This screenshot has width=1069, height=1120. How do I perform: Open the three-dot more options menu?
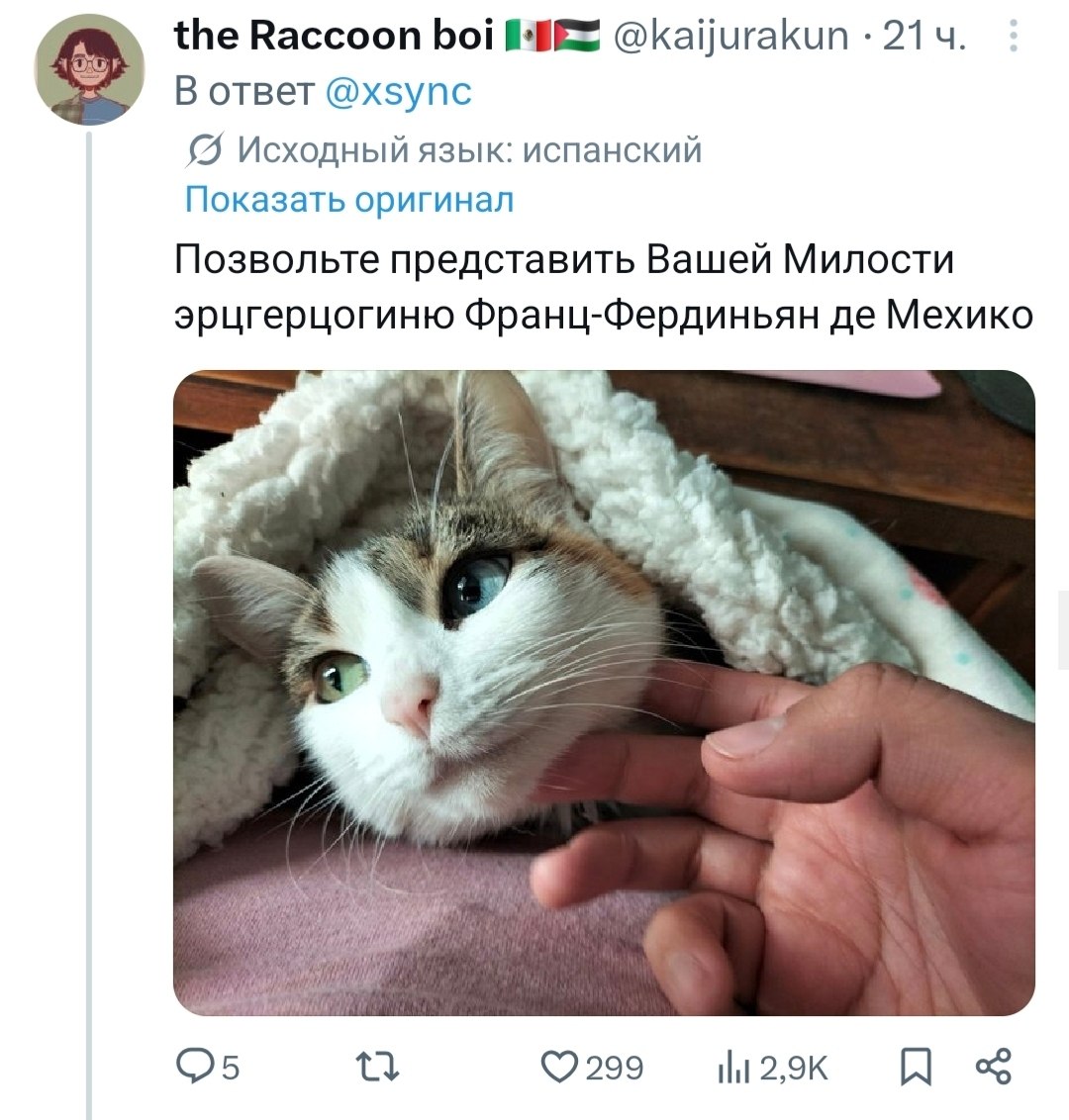tap(1013, 38)
